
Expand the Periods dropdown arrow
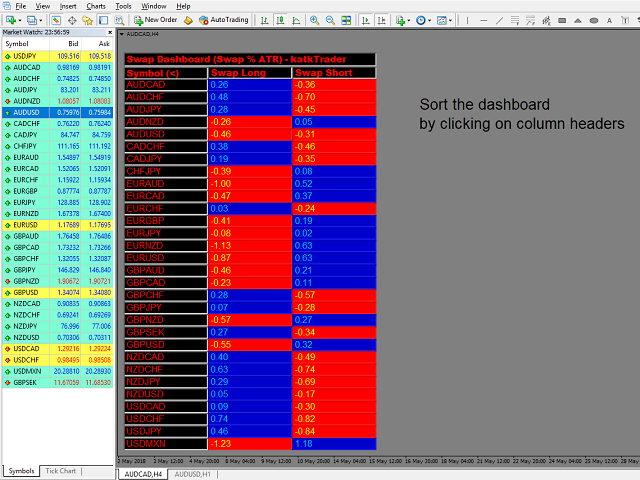[x=429, y=20]
